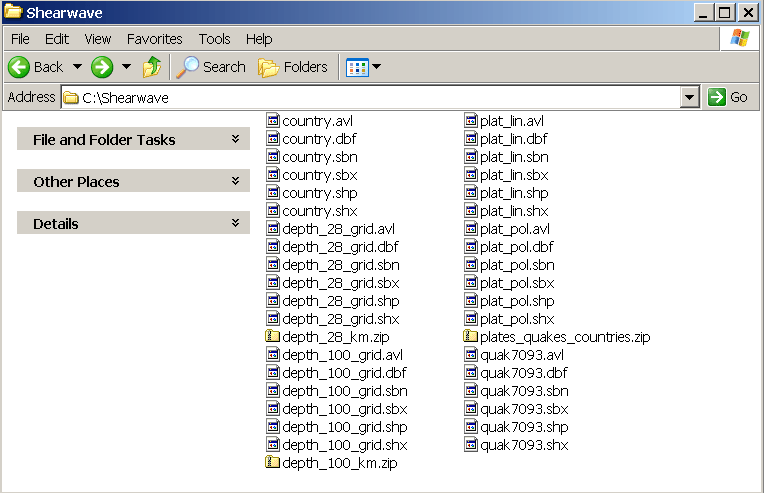Toggle the Folders tree pane

pos(293,67)
